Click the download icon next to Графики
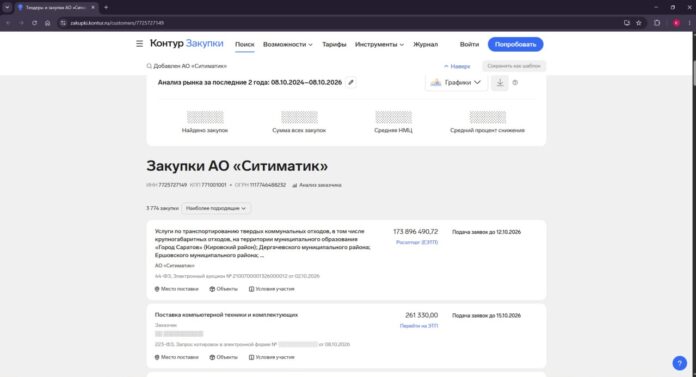The width and height of the screenshot is (696, 377). tap(500, 83)
